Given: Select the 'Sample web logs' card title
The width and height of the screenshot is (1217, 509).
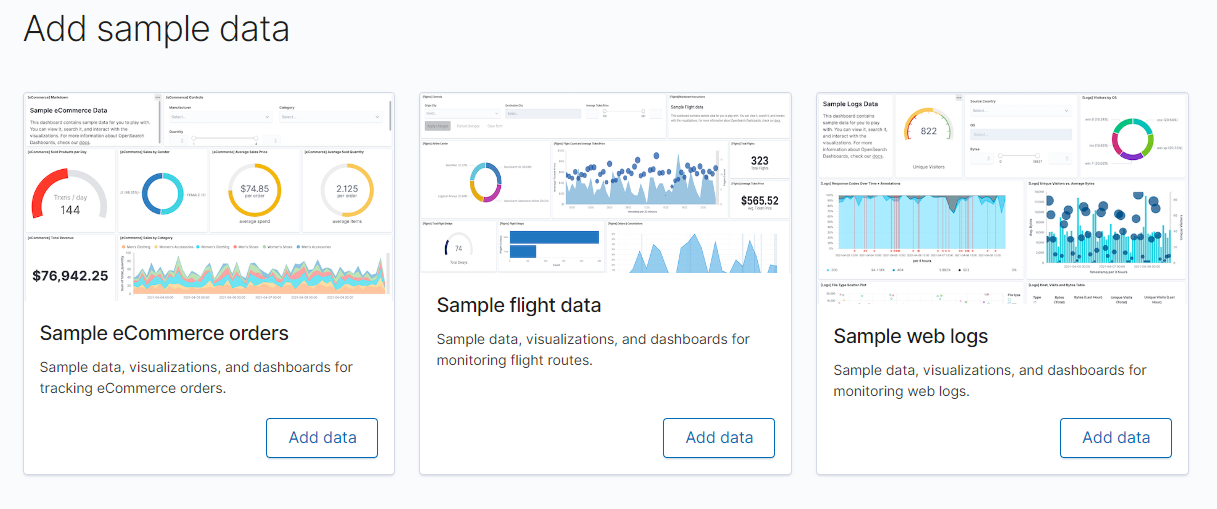Looking at the screenshot, I should click(911, 336).
